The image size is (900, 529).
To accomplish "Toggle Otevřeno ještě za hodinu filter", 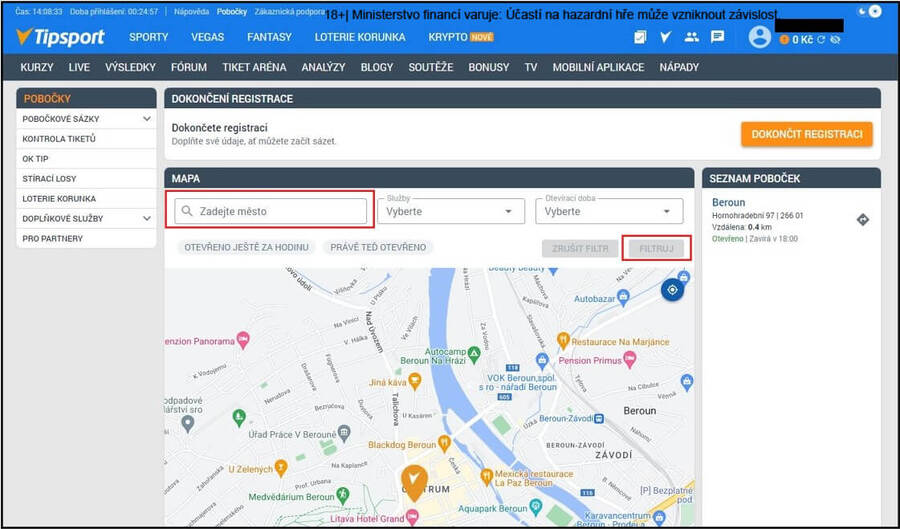I will [x=246, y=247].
